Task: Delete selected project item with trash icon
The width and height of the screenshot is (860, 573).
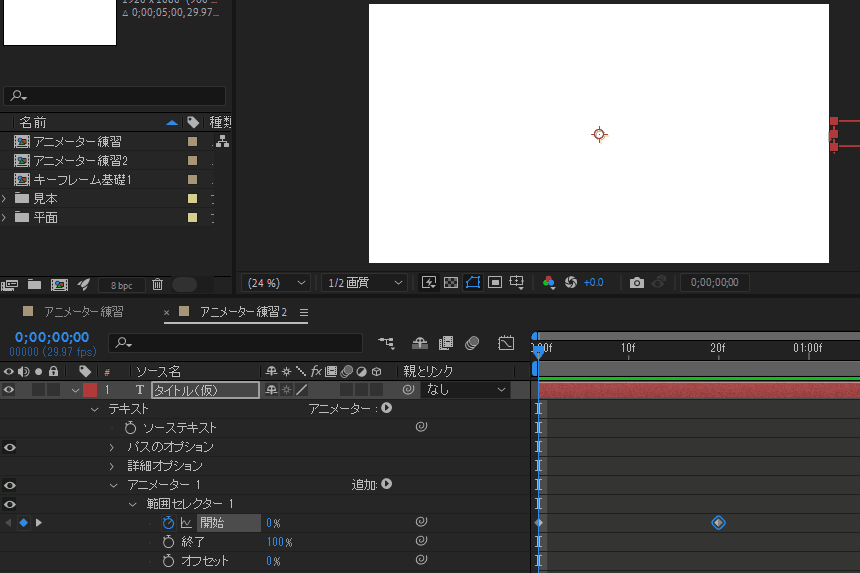Action: tap(157, 285)
